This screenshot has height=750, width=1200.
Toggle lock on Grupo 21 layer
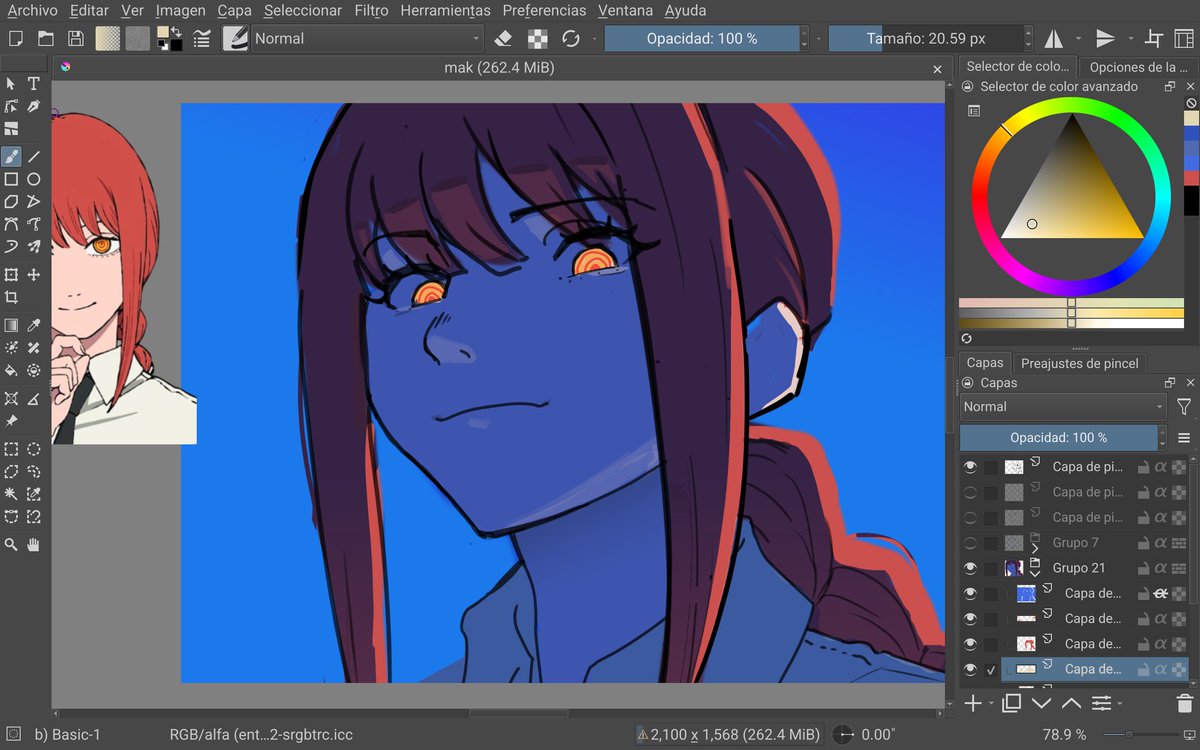tap(1143, 568)
